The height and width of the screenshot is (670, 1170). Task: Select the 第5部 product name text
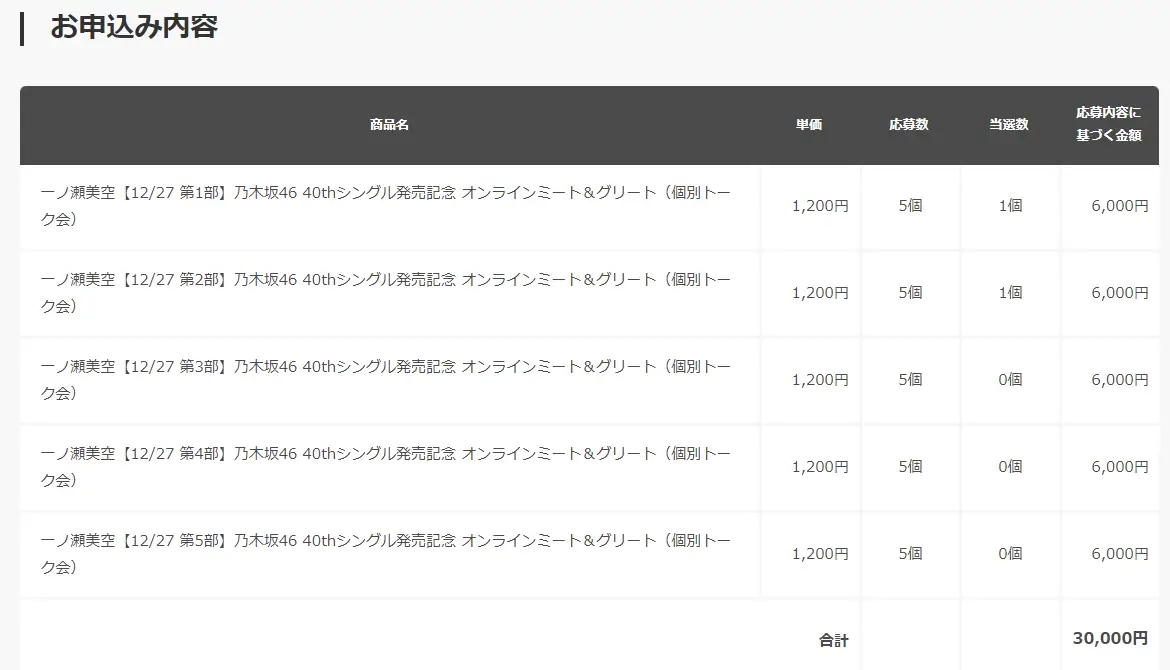pyautogui.click(x=385, y=554)
